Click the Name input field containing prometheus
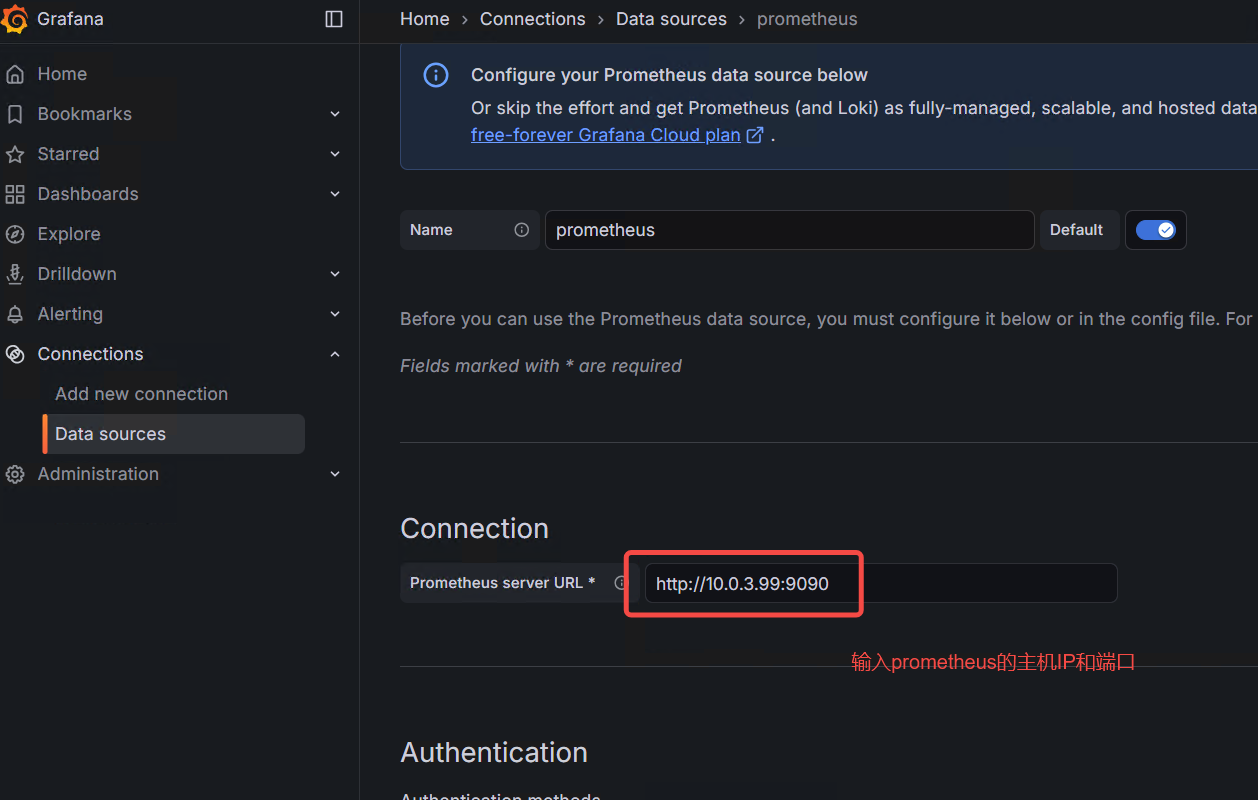This screenshot has height=800, width=1258. [x=790, y=230]
